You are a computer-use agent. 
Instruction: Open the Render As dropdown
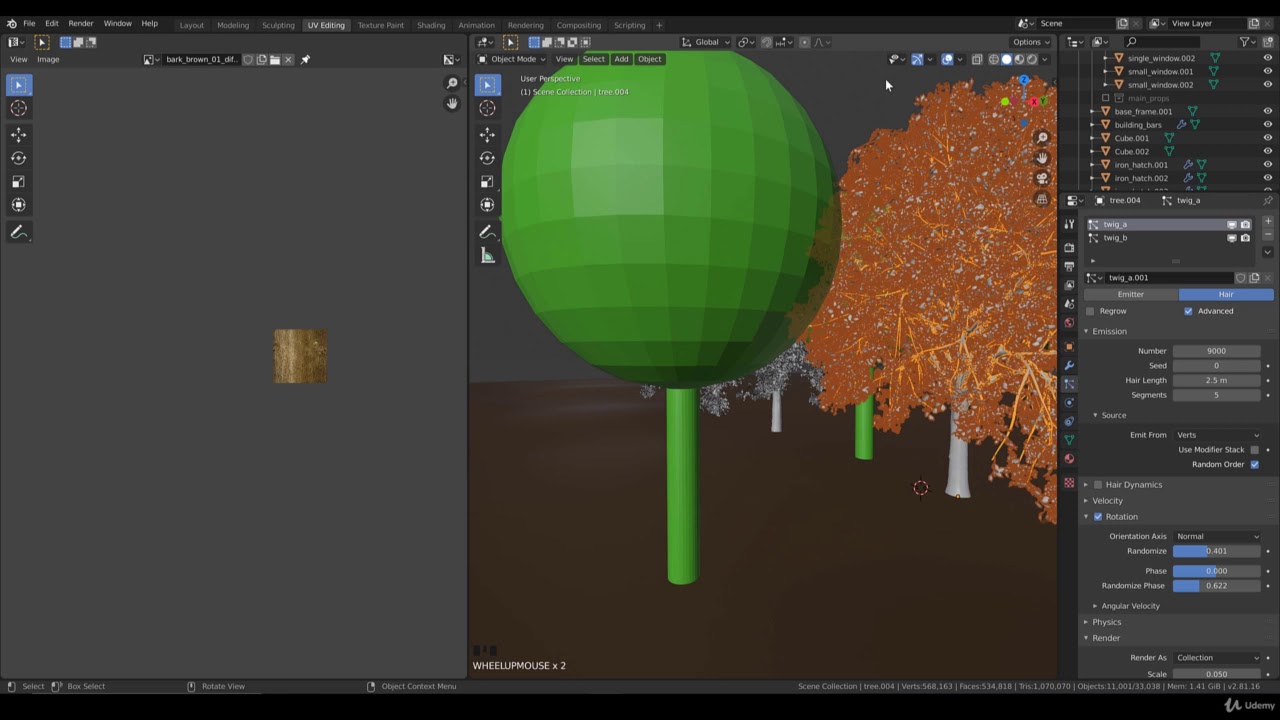1217,658
